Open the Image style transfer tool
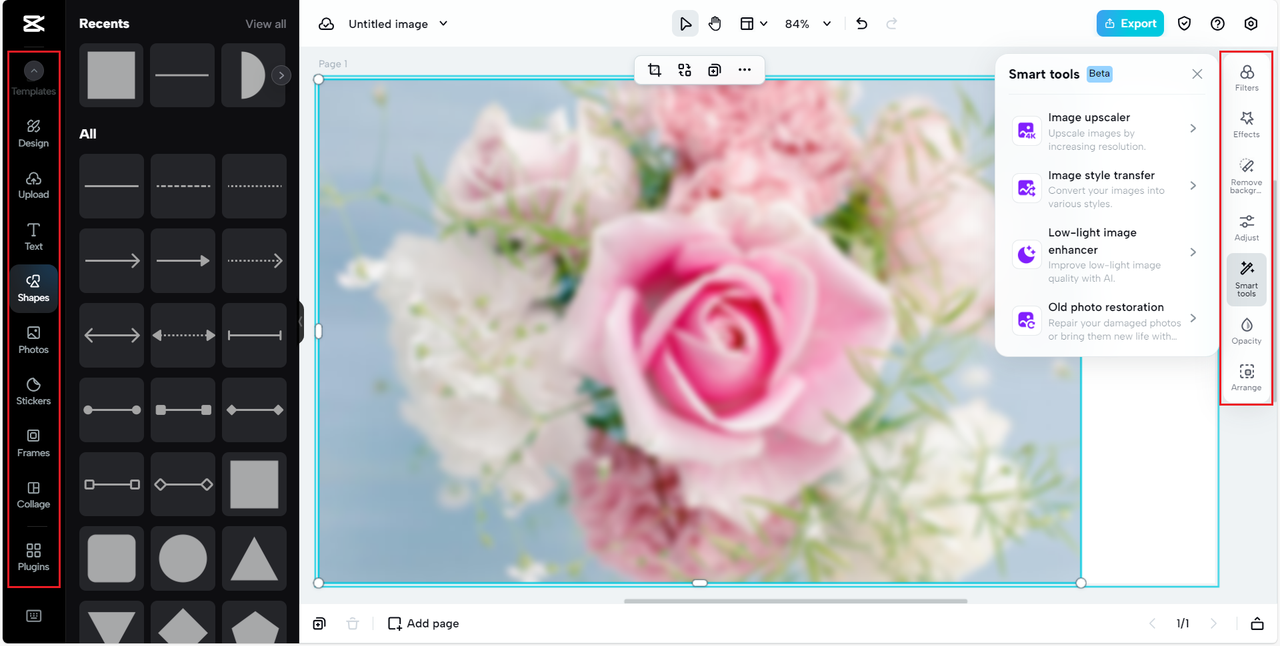 1106,188
